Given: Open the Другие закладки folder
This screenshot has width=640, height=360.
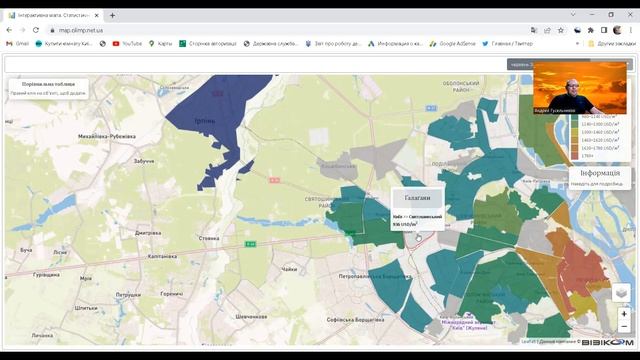Looking at the screenshot, I should 611,43.
